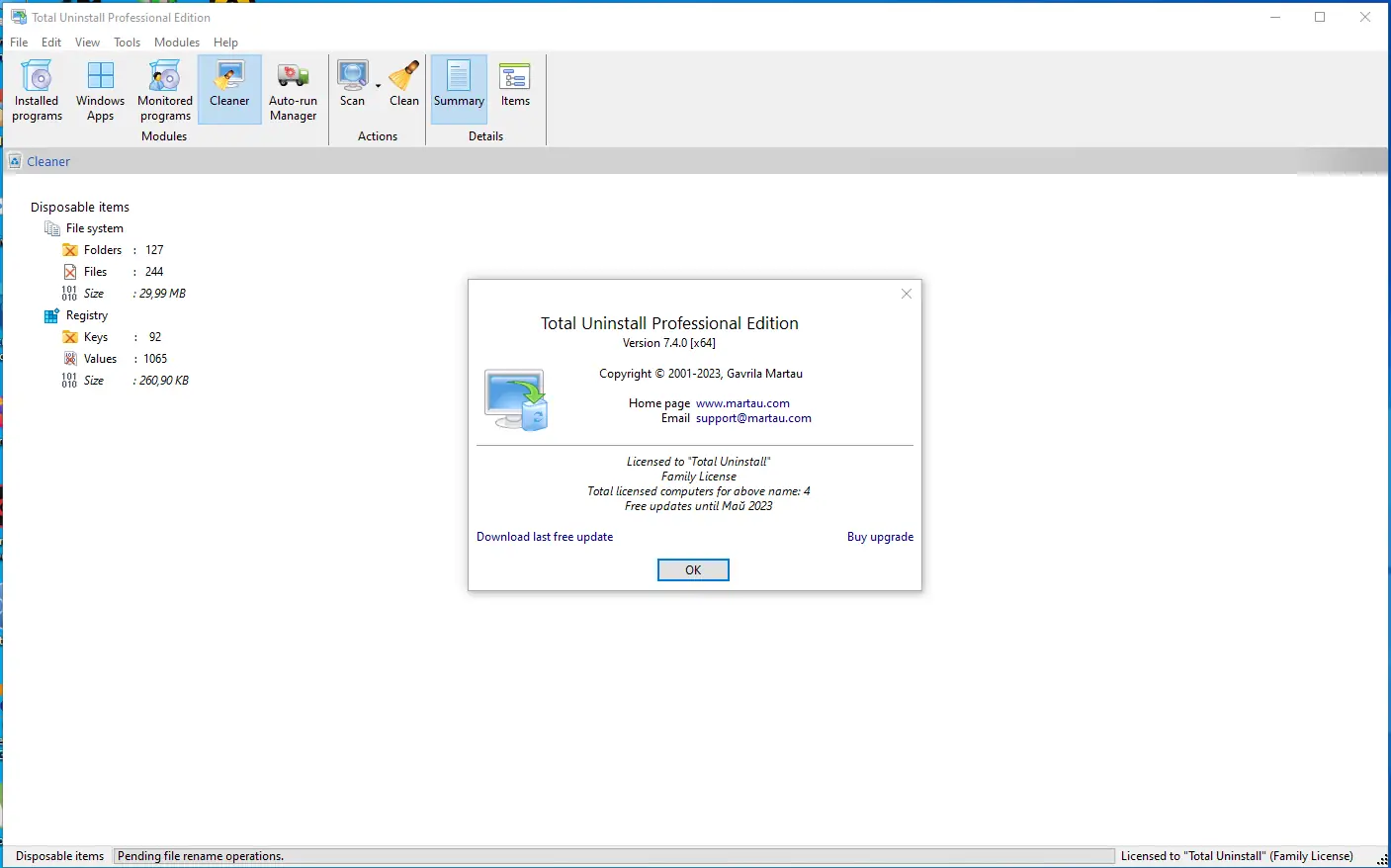Click the Values count 1065
The image size is (1391, 868).
(x=155, y=359)
